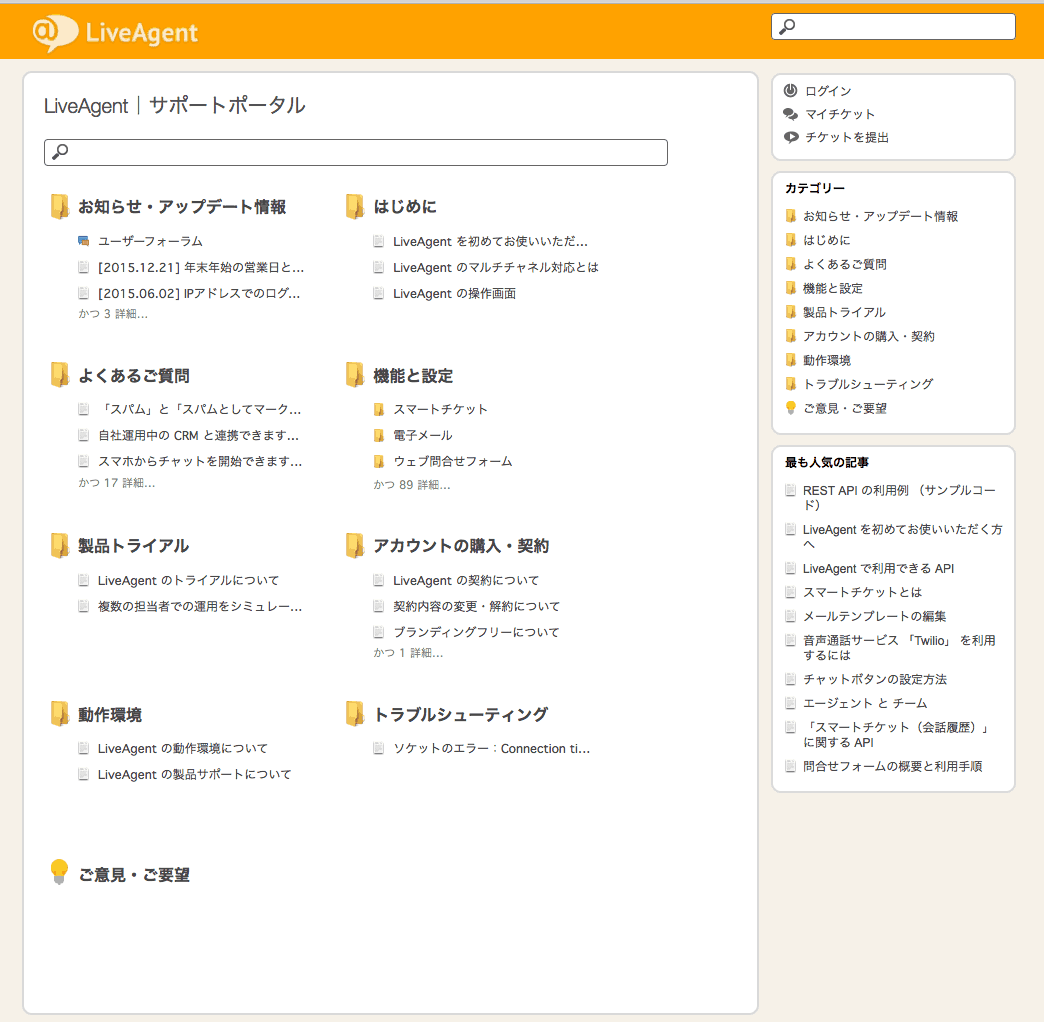
Task: Click the login power icon
Action: pyautogui.click(x=790, y=91)
